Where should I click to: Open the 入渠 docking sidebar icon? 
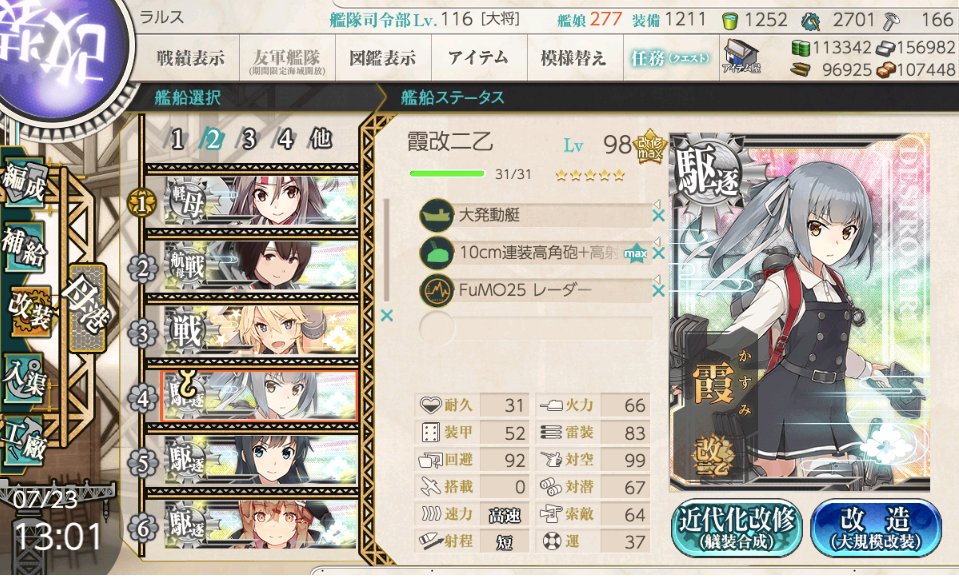click(24, 377)
